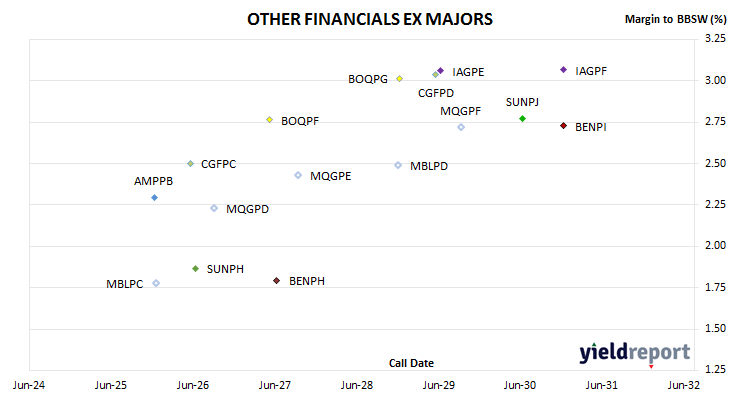Click the chart title Other Financials Ex Majors

[370, 19]
